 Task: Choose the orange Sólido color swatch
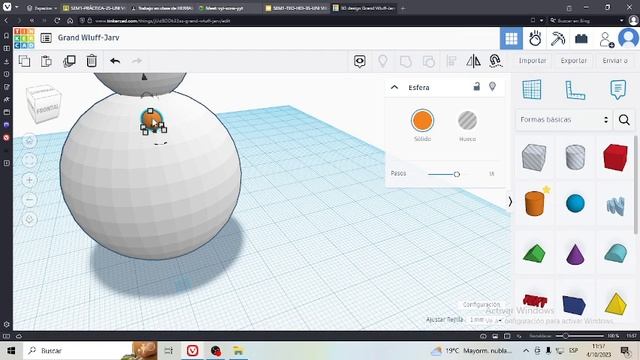coord(422,121)
